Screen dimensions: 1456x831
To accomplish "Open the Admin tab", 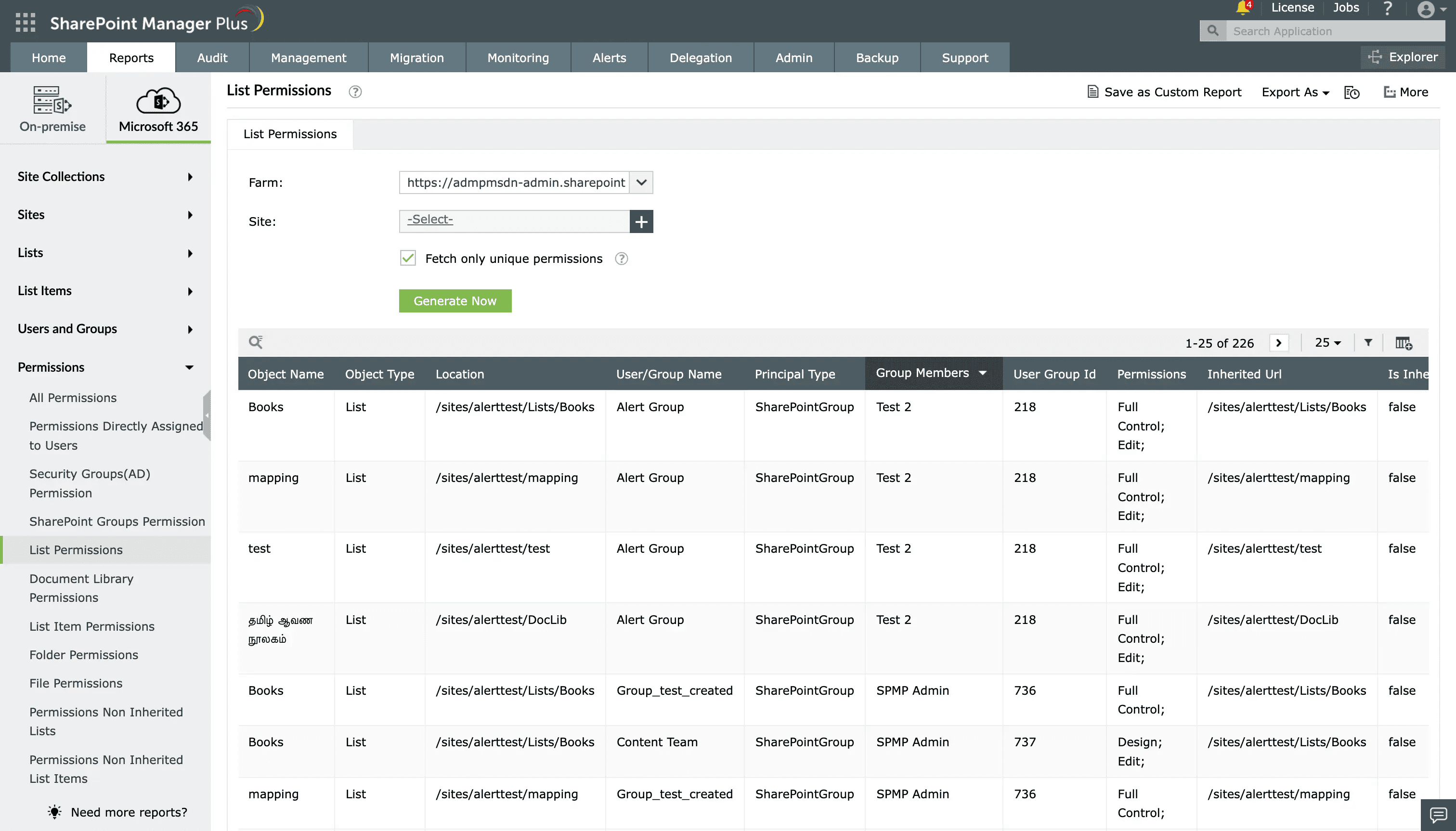I will click(793, 57).
